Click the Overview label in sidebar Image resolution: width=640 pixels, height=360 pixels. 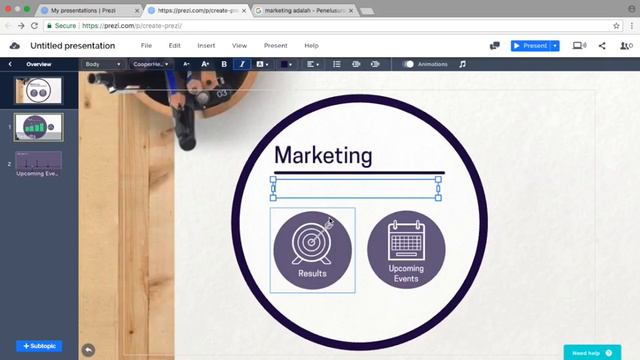(x=39, y=64)
